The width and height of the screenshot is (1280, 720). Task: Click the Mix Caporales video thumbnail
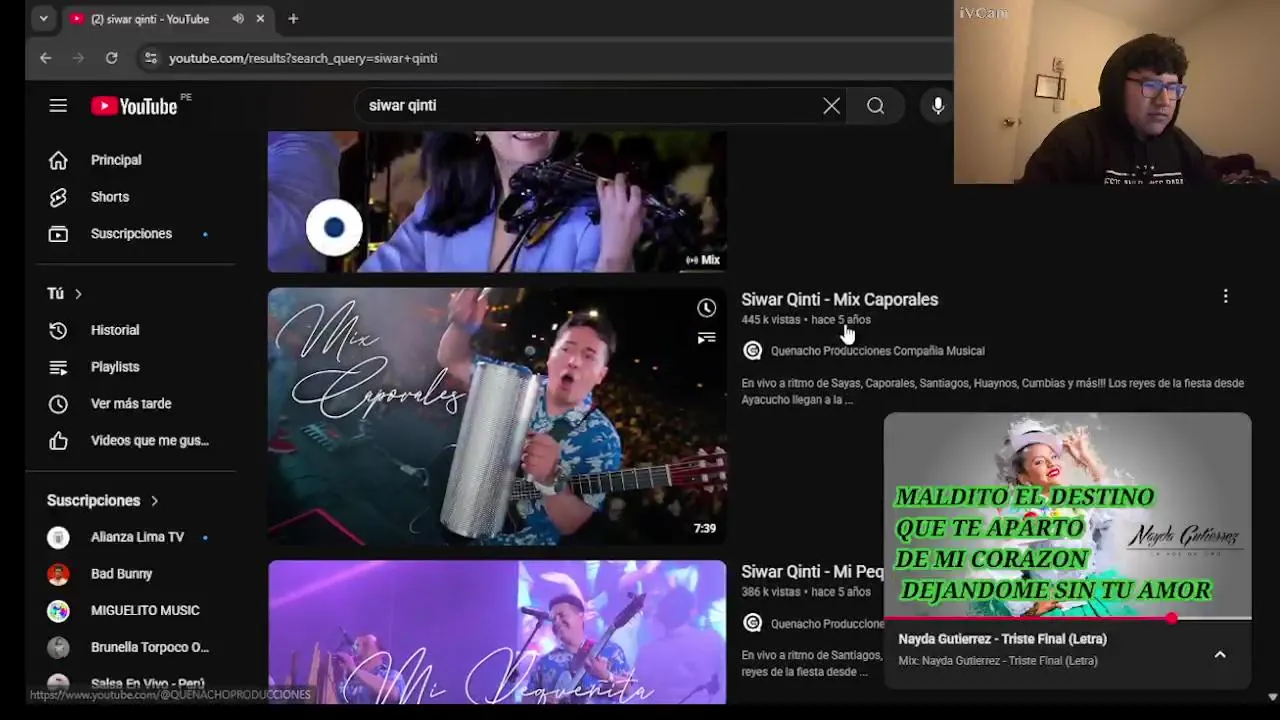pyautogui.click(x=497, y=416)
